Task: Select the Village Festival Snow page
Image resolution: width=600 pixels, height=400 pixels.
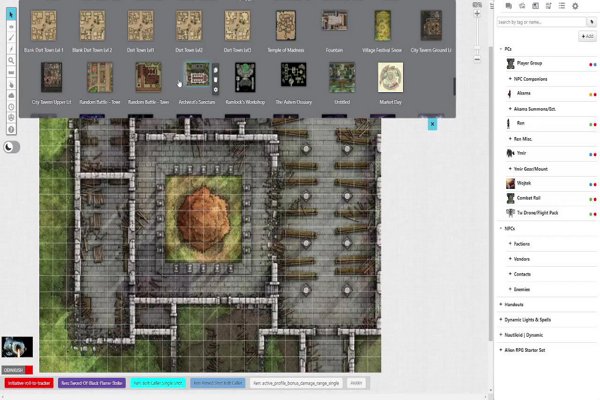Action: pos(382,26)
